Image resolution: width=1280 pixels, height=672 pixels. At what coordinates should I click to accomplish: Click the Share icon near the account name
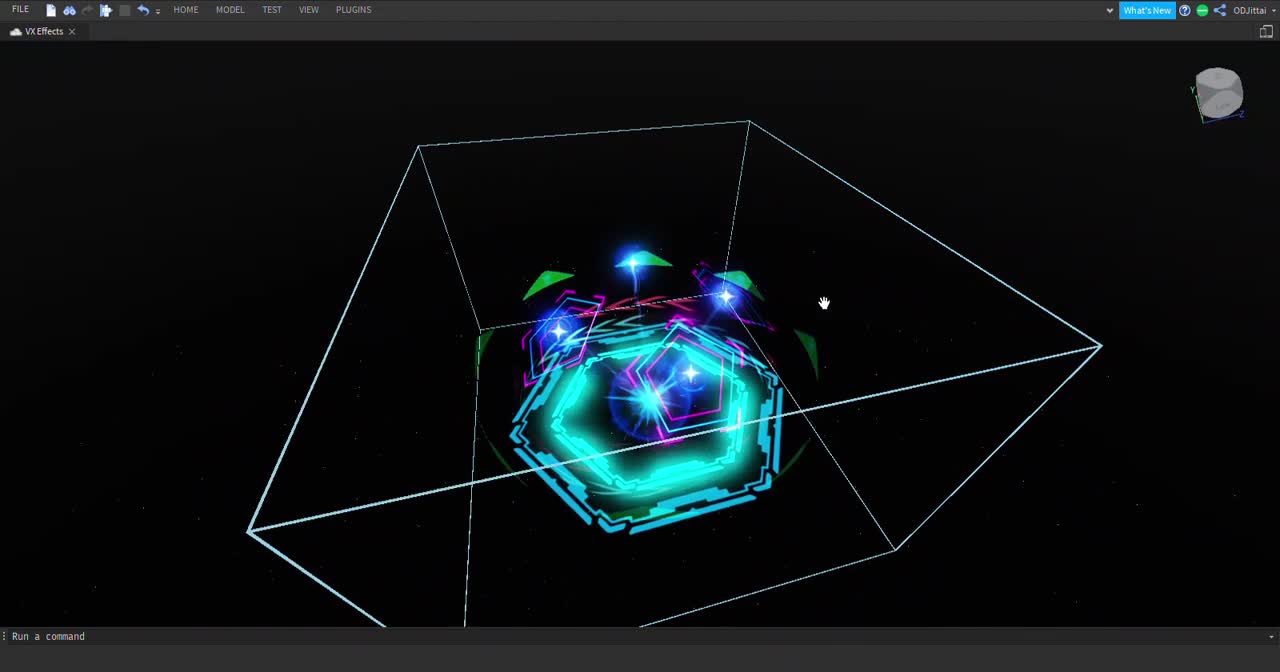pos(1219,10)
